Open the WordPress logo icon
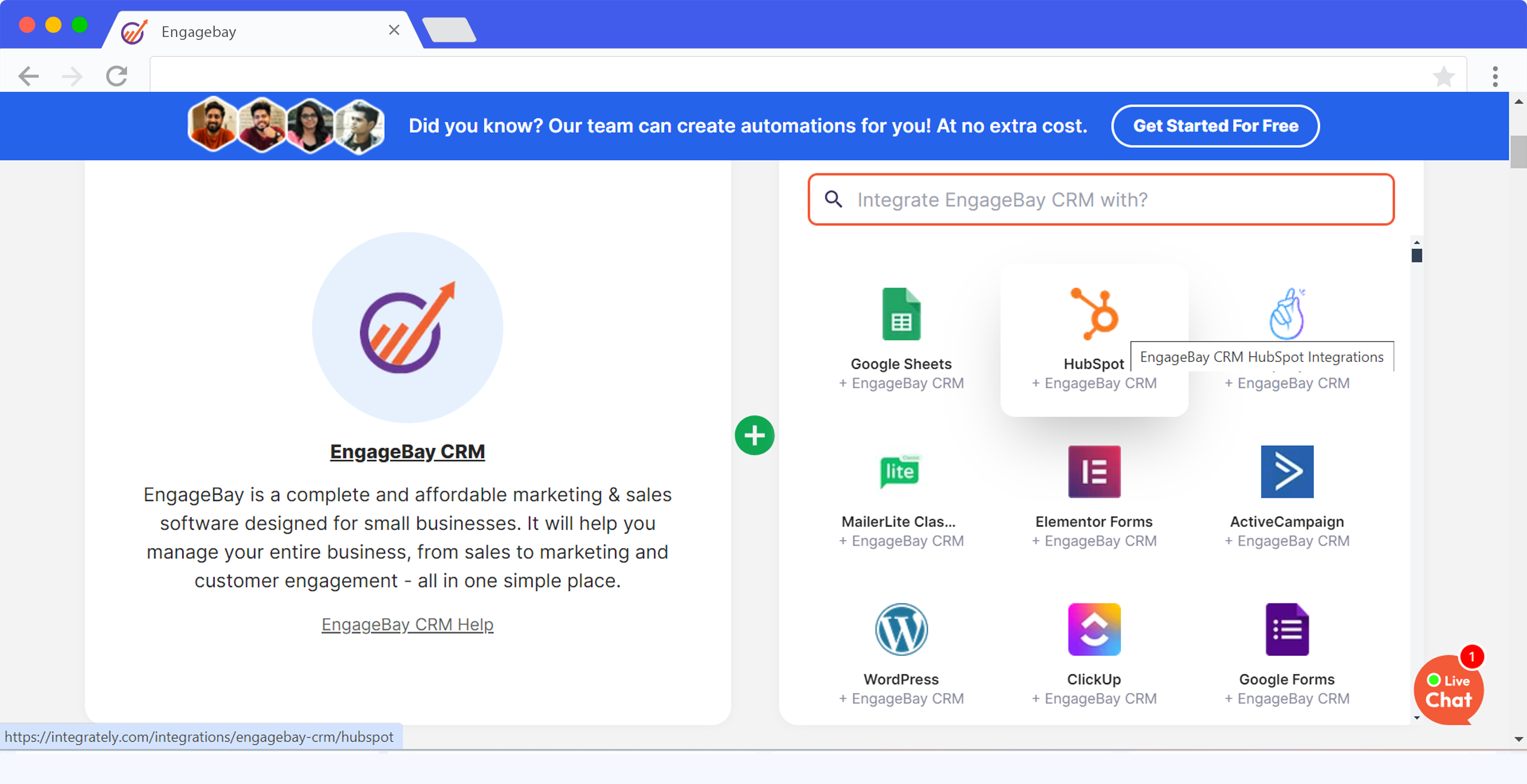Screen dimensions: 1527x784 point(901,629)
